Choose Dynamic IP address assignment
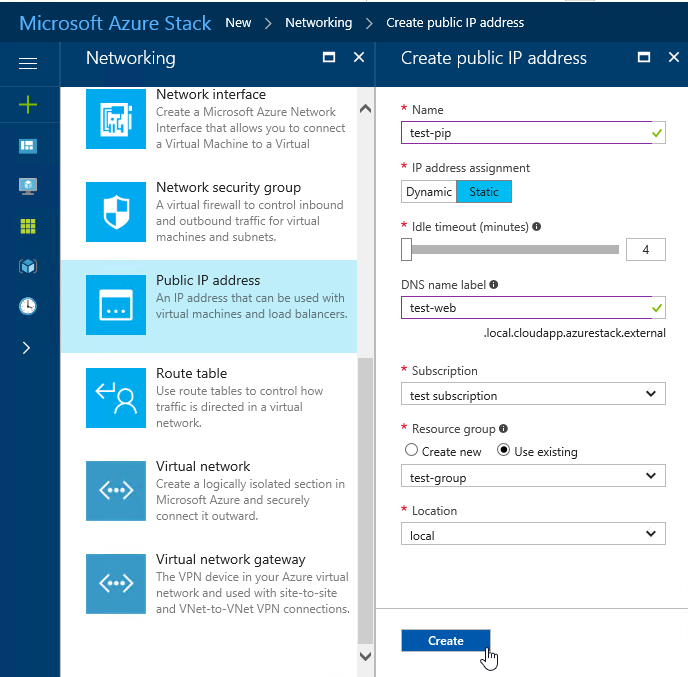 tap(429, 192)
